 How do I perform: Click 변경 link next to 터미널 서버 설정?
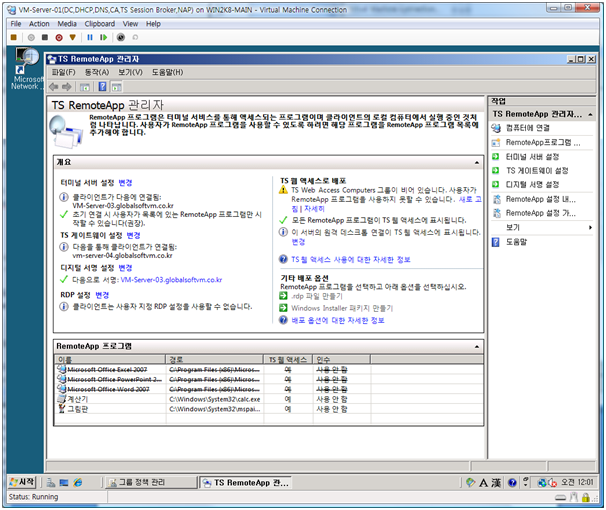click(x=125, y=183)
